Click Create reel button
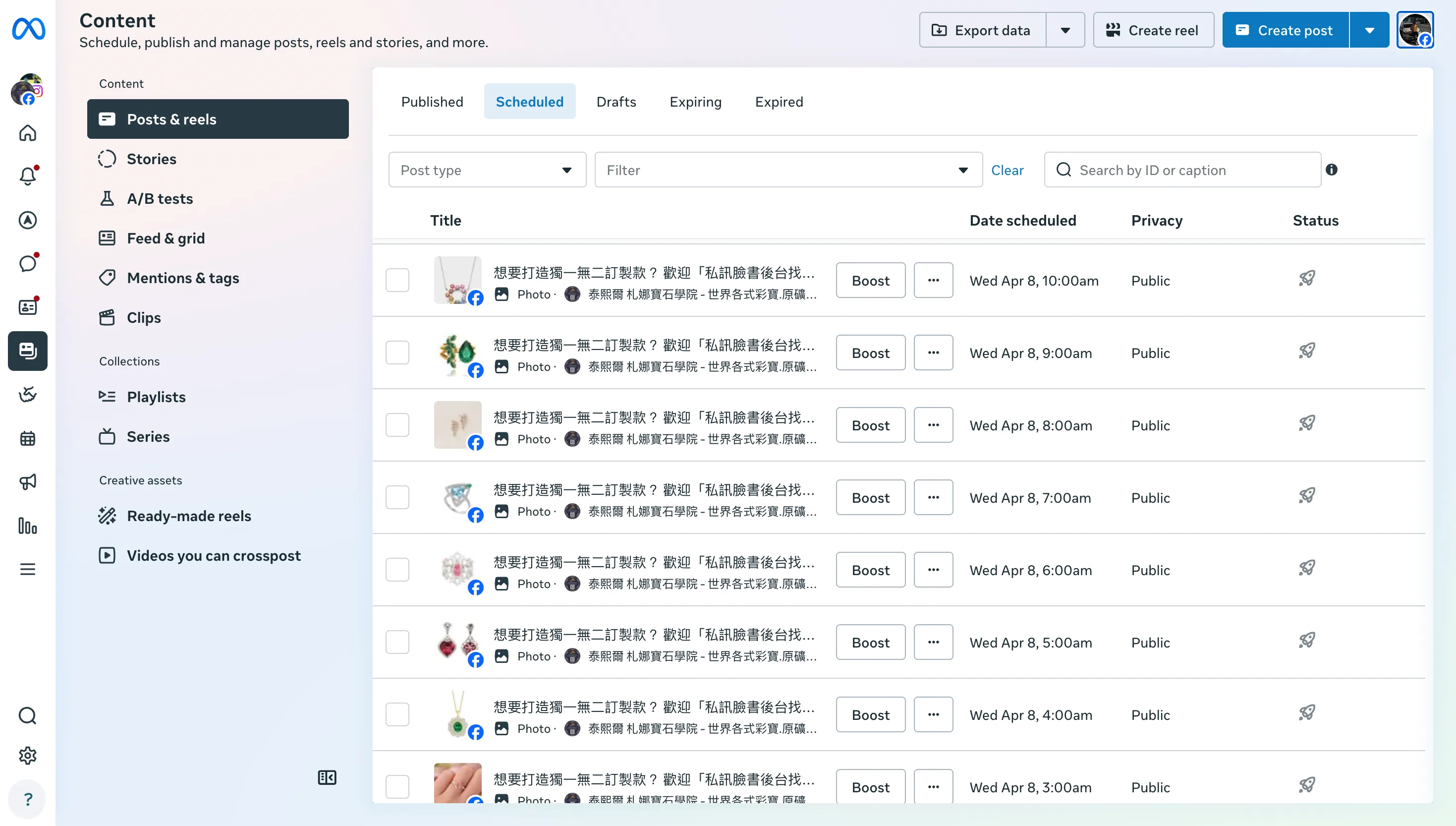The height and width of the screenshot is (826, 1456). coord(1153,30)
